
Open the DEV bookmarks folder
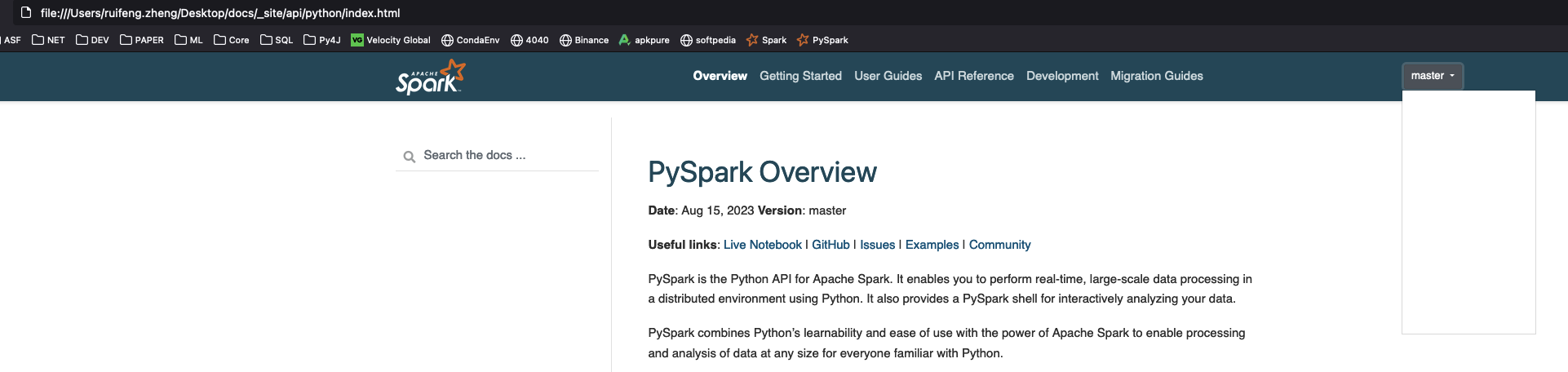[x=92, y=40]
